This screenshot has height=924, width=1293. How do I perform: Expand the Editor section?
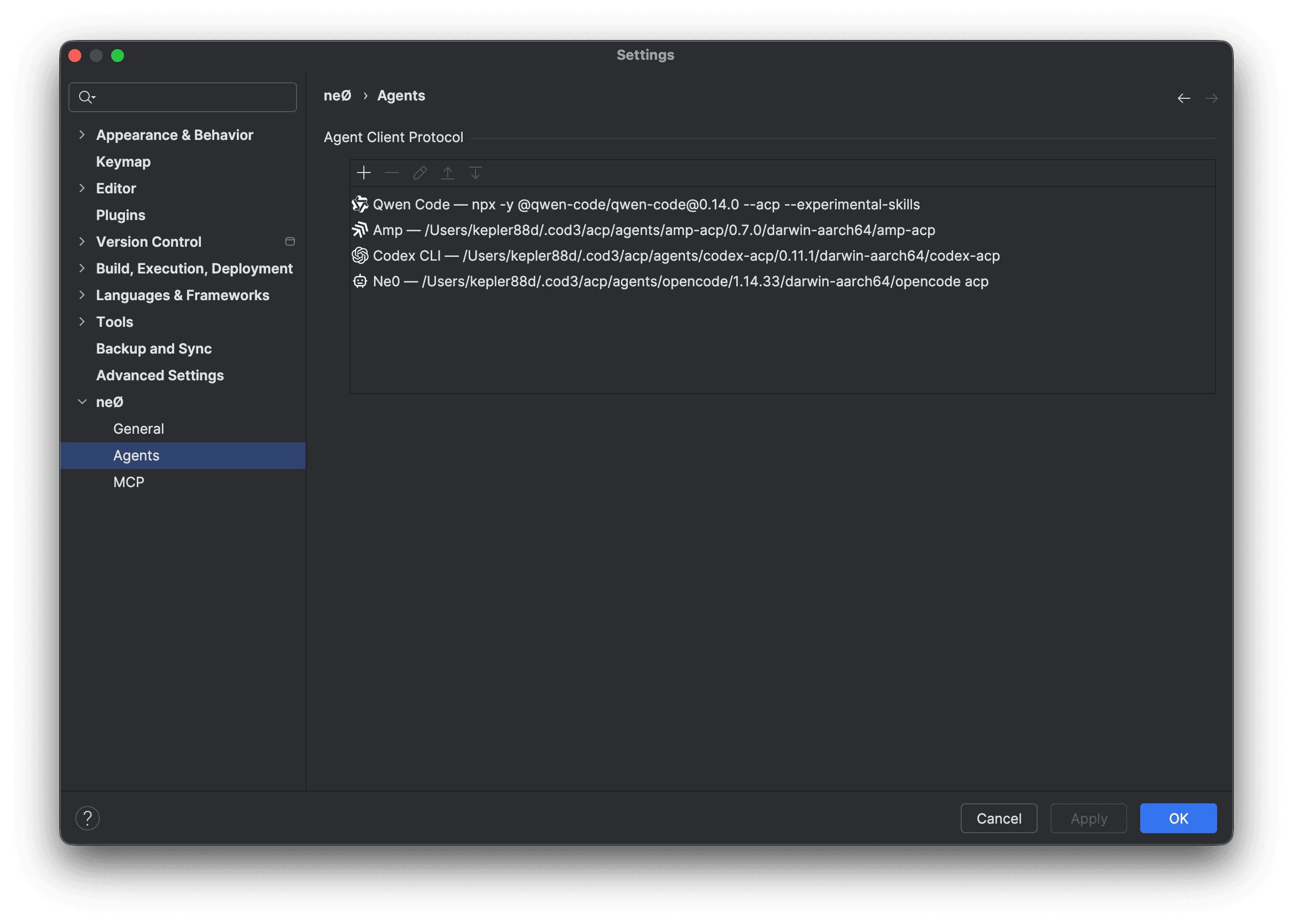(x=82, y=189)
